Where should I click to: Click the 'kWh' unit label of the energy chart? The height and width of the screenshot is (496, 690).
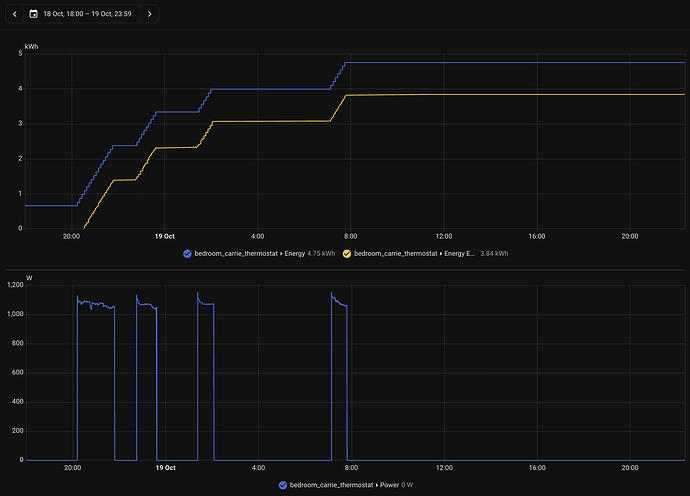tap(31, 47)
